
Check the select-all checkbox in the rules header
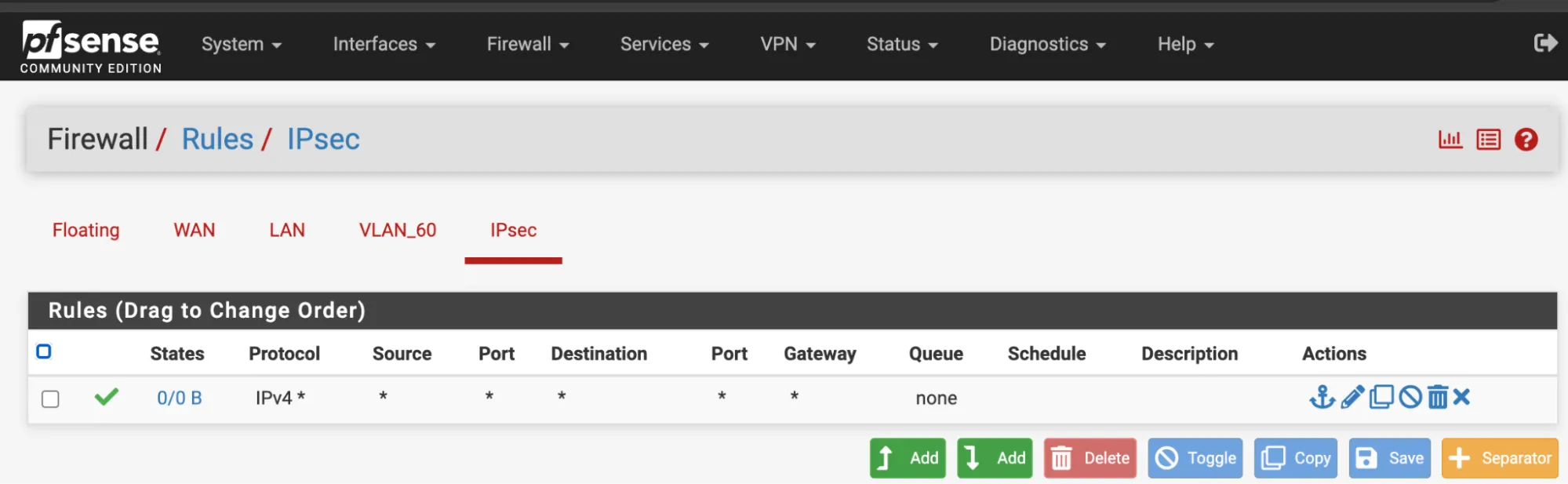tap(45, 352)
